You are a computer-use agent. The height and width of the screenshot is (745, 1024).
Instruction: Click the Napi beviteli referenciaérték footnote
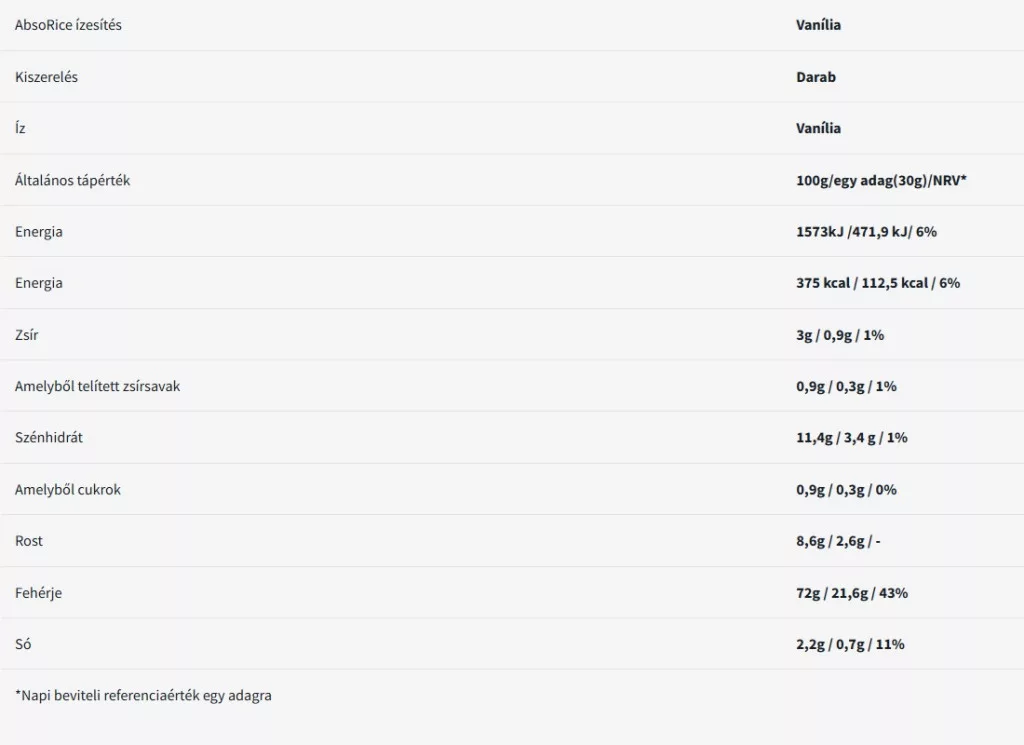point(143,695)
